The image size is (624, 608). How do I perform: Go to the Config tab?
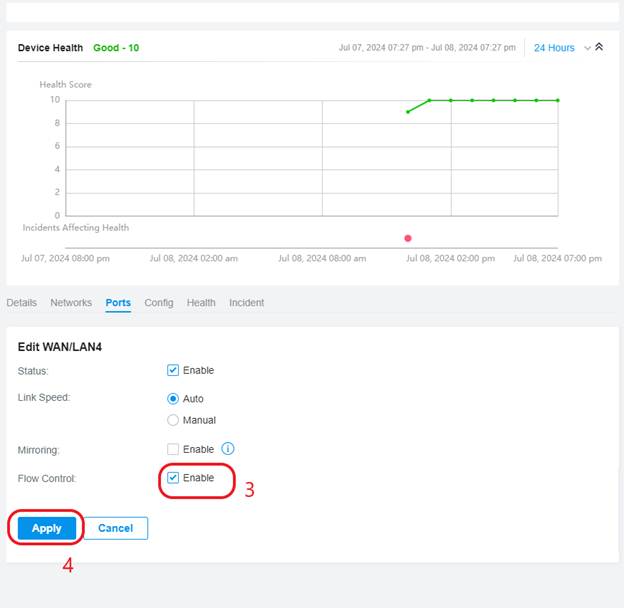pos(158,303)
